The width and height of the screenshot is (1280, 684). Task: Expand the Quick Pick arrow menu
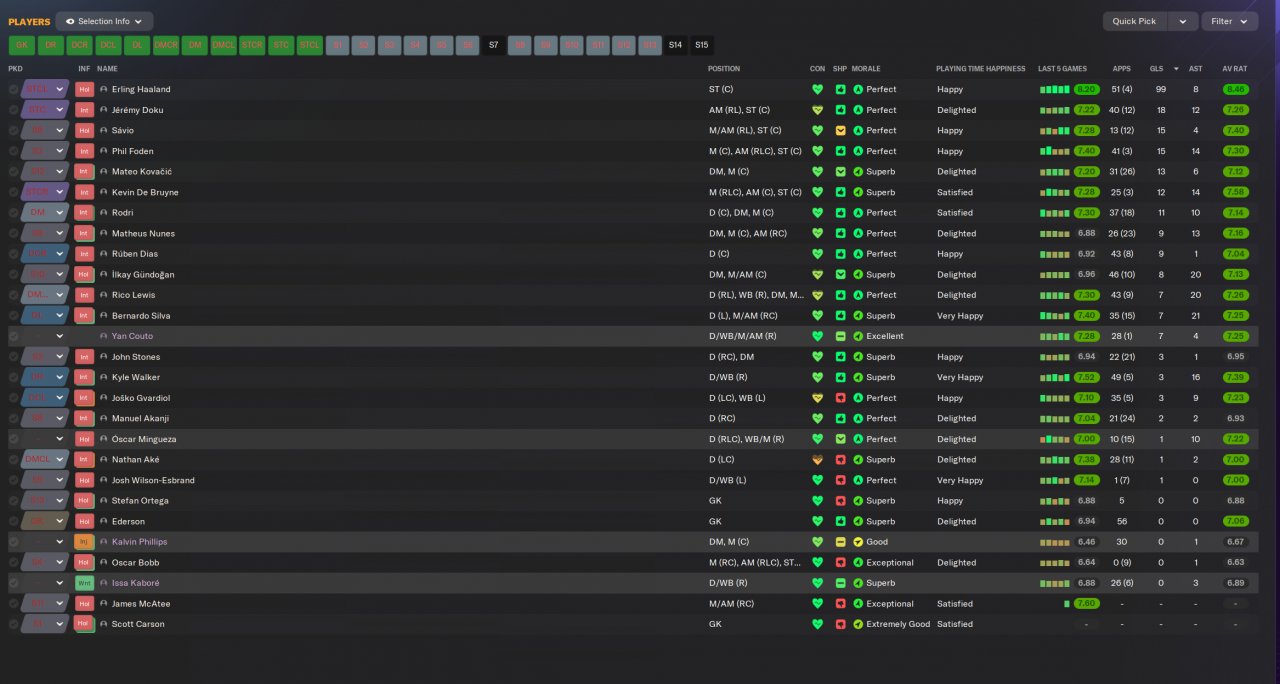1183,21
